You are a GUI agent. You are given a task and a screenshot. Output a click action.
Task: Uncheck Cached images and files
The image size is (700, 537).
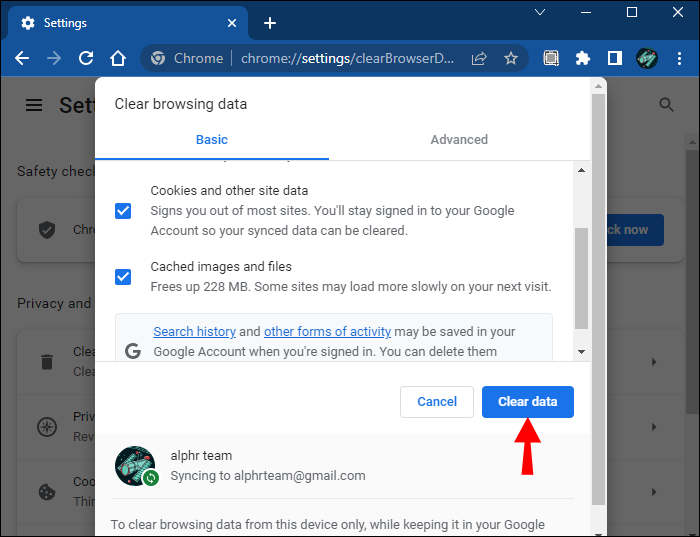pos(123,277)
